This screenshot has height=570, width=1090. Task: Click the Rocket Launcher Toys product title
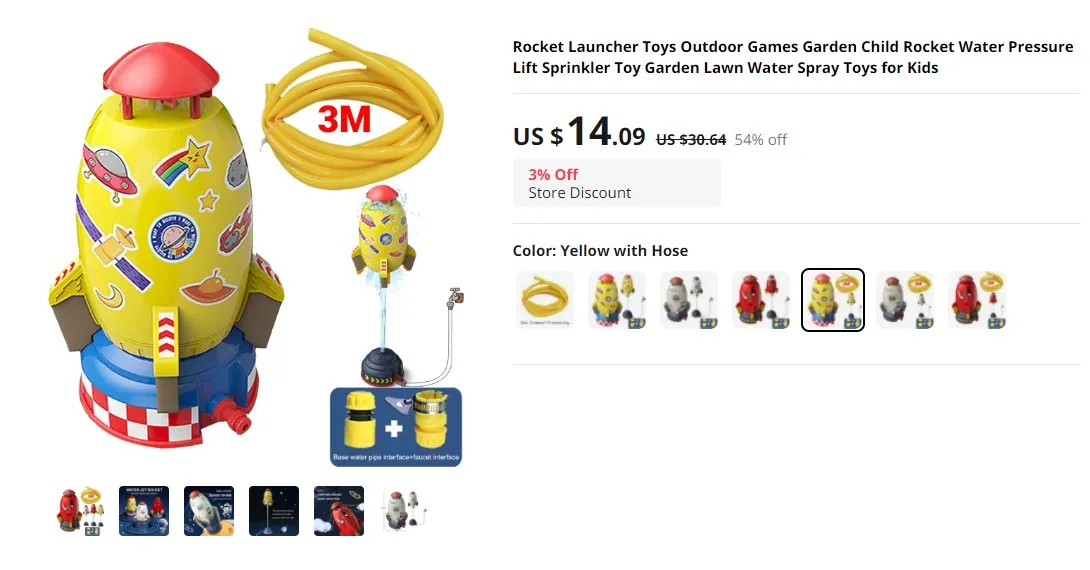point(793,57)
